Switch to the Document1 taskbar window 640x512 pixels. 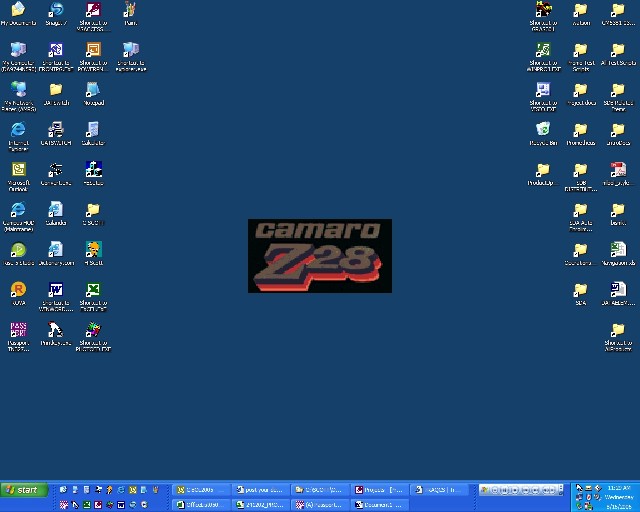coord(378,505)
